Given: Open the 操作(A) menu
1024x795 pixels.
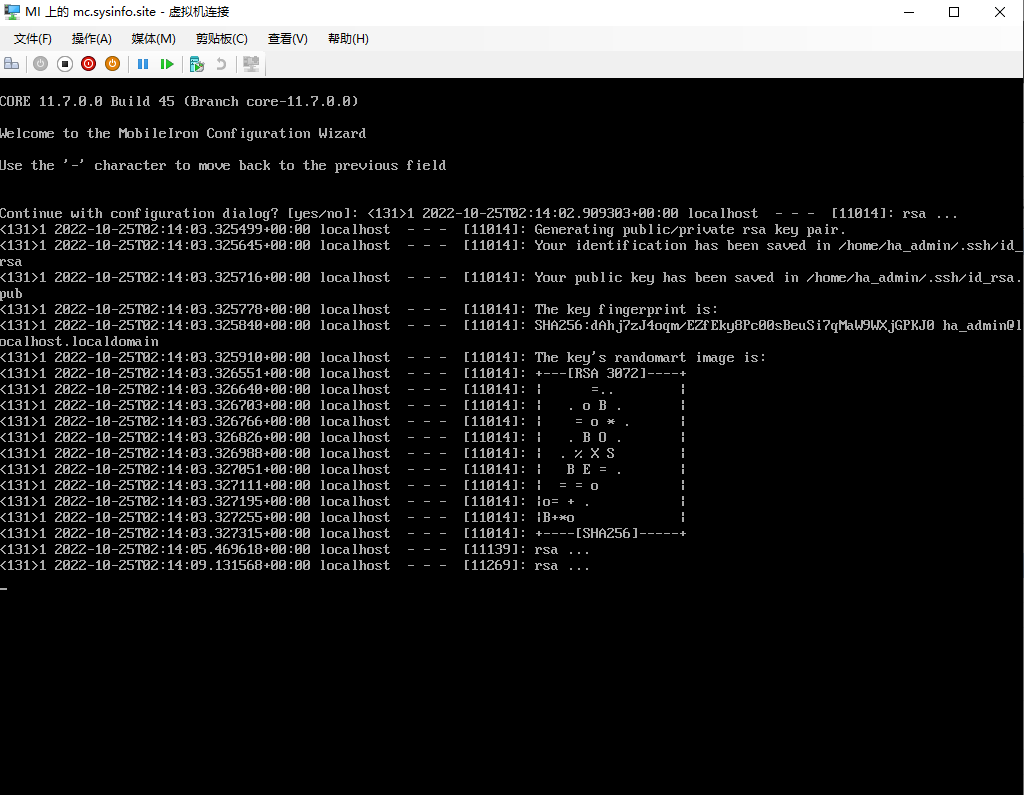Looking at the screenshot, I should click(x=91, y=38).
